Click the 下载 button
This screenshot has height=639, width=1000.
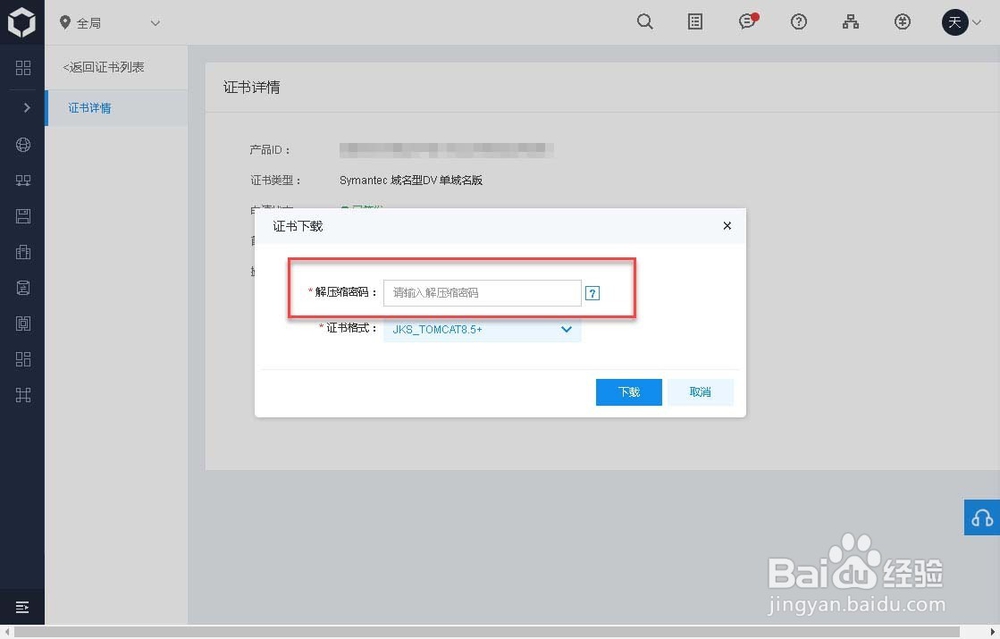point(629,392)
